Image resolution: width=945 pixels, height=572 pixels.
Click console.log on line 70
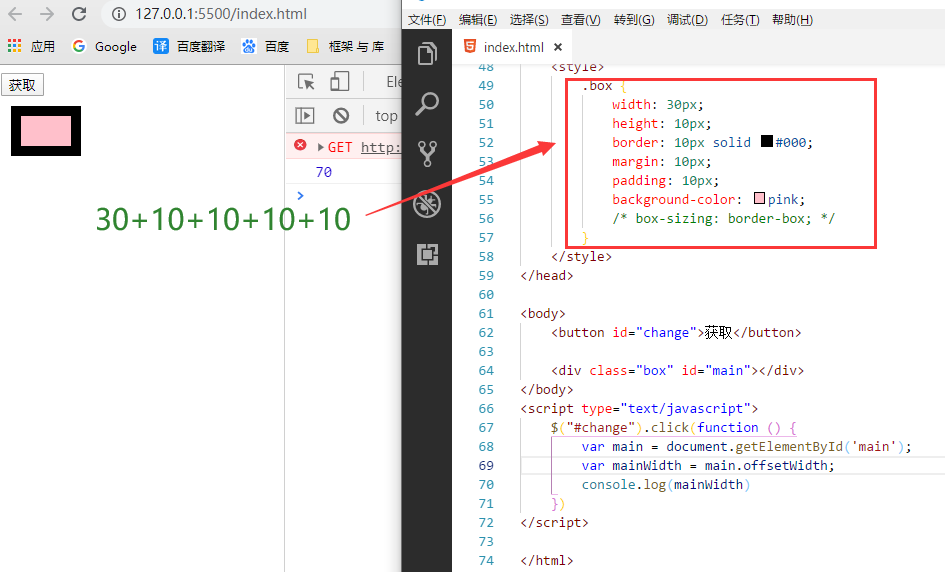coord(623,485)
